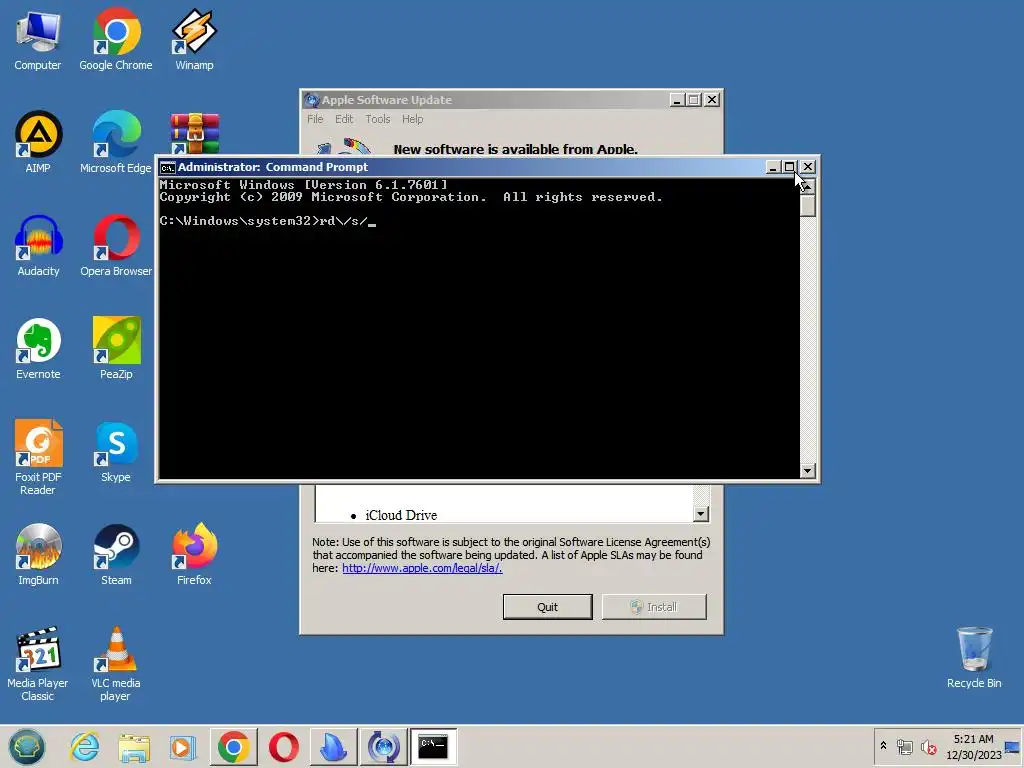
Task: Launch Internet Explorer from the taskbar
Action: [85, 746]
